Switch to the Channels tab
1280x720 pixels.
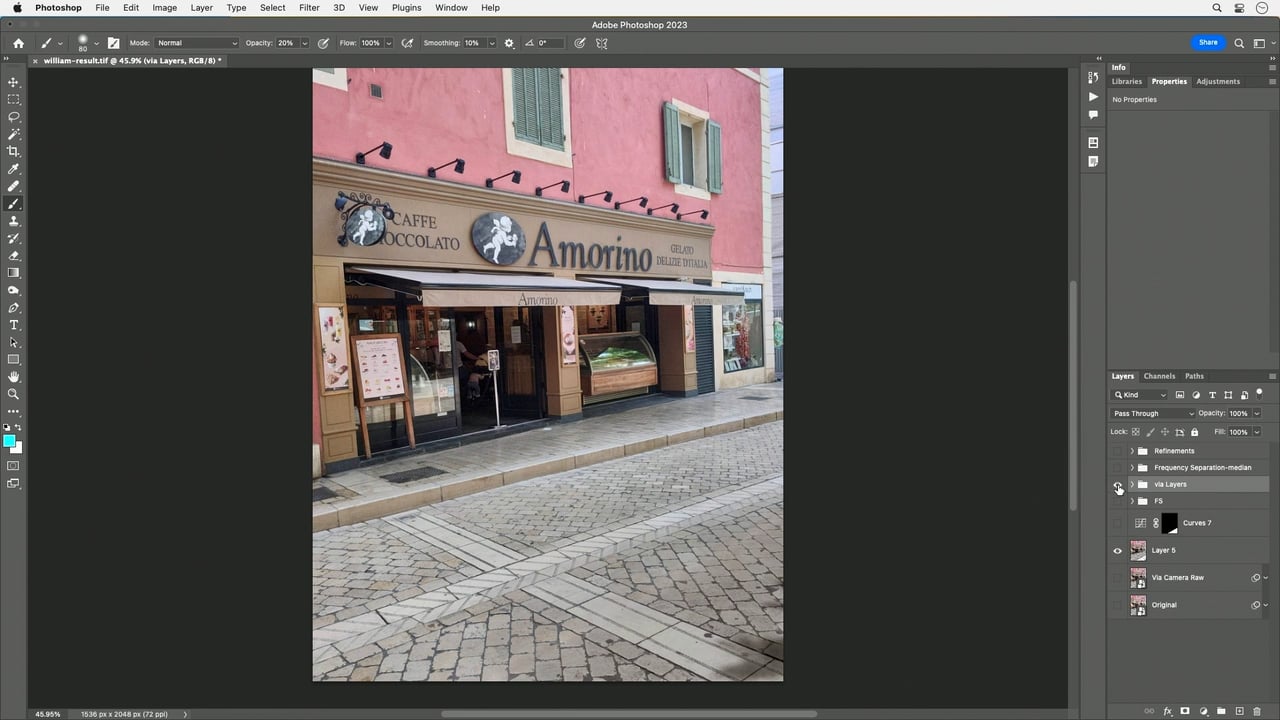pyautogui.click(x=1159, y=376)
